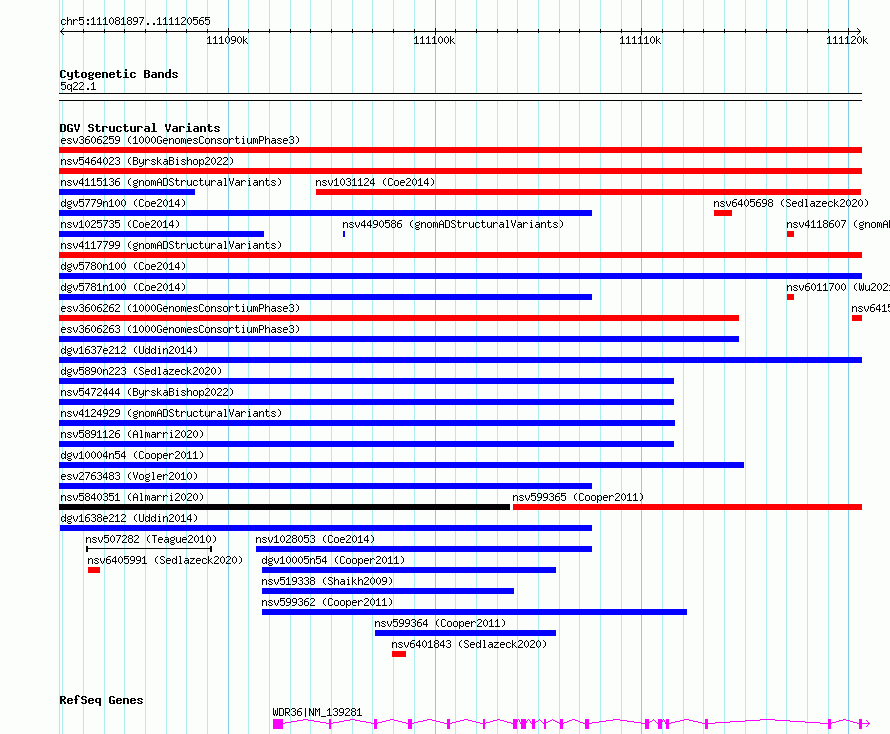890x734 pixels.
Task: Open nsv4117799 gnomAD variant entry
Action: click(x=171, y=245)
